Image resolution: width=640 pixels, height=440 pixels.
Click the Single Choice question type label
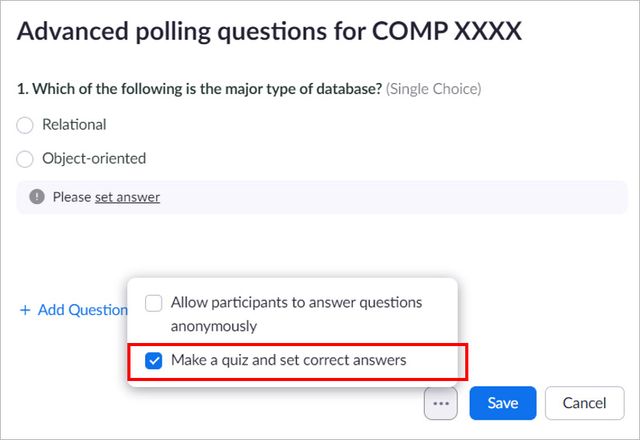point(433,89)
